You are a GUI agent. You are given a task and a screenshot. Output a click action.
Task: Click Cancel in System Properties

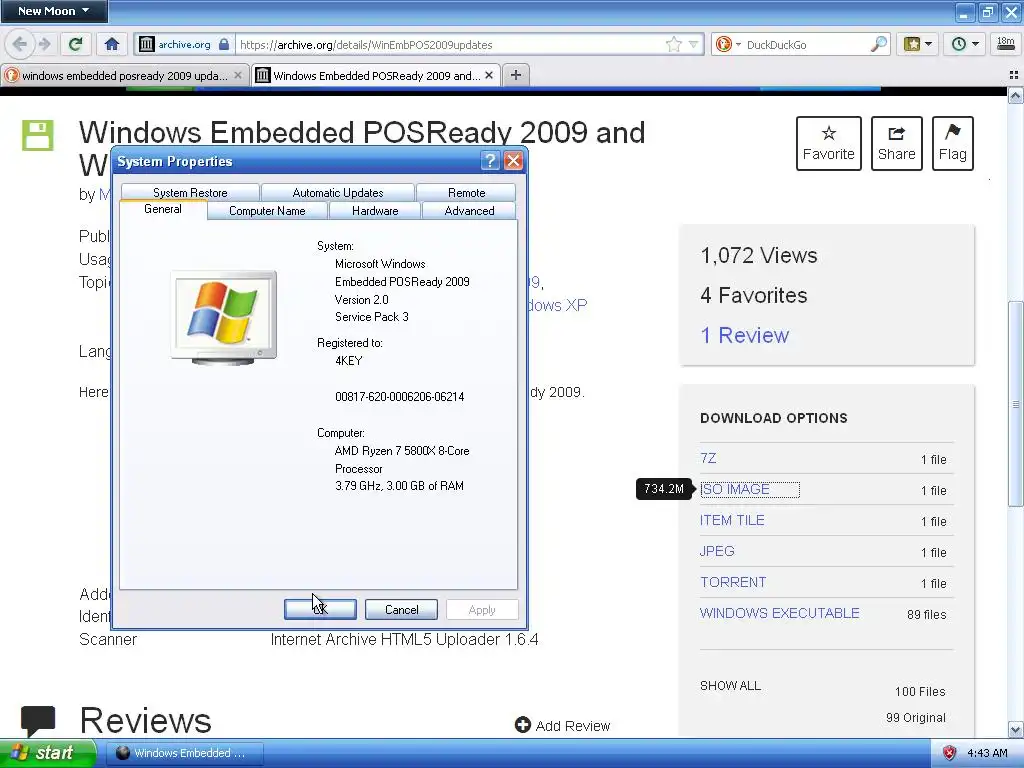(402, 609)
